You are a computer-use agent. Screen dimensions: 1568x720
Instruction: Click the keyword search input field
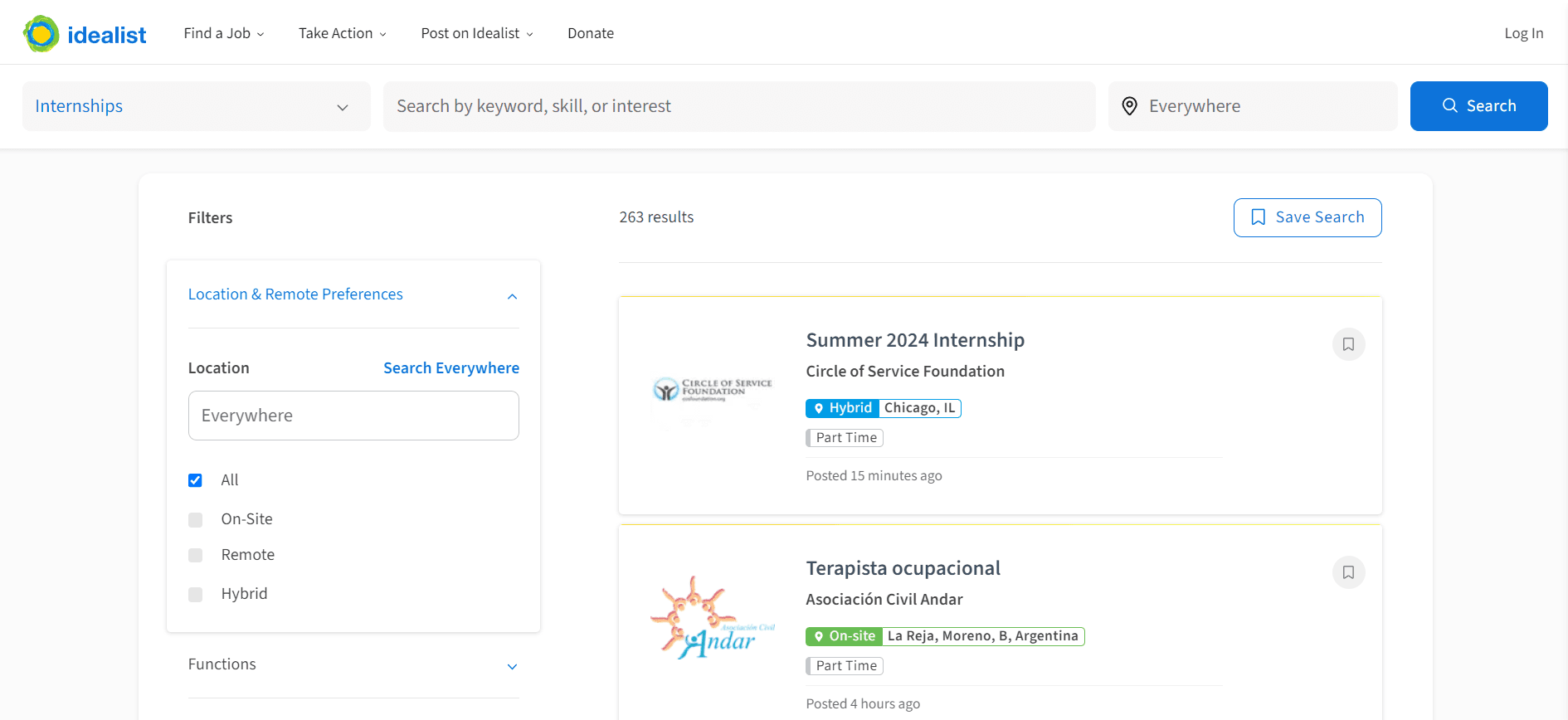coord(738,106)
